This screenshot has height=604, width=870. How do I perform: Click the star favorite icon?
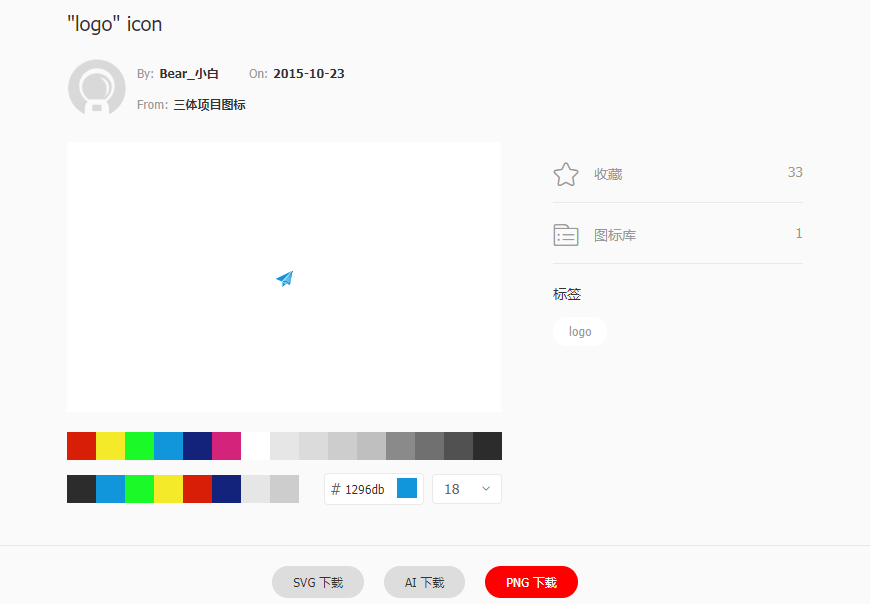click(565, 174)
